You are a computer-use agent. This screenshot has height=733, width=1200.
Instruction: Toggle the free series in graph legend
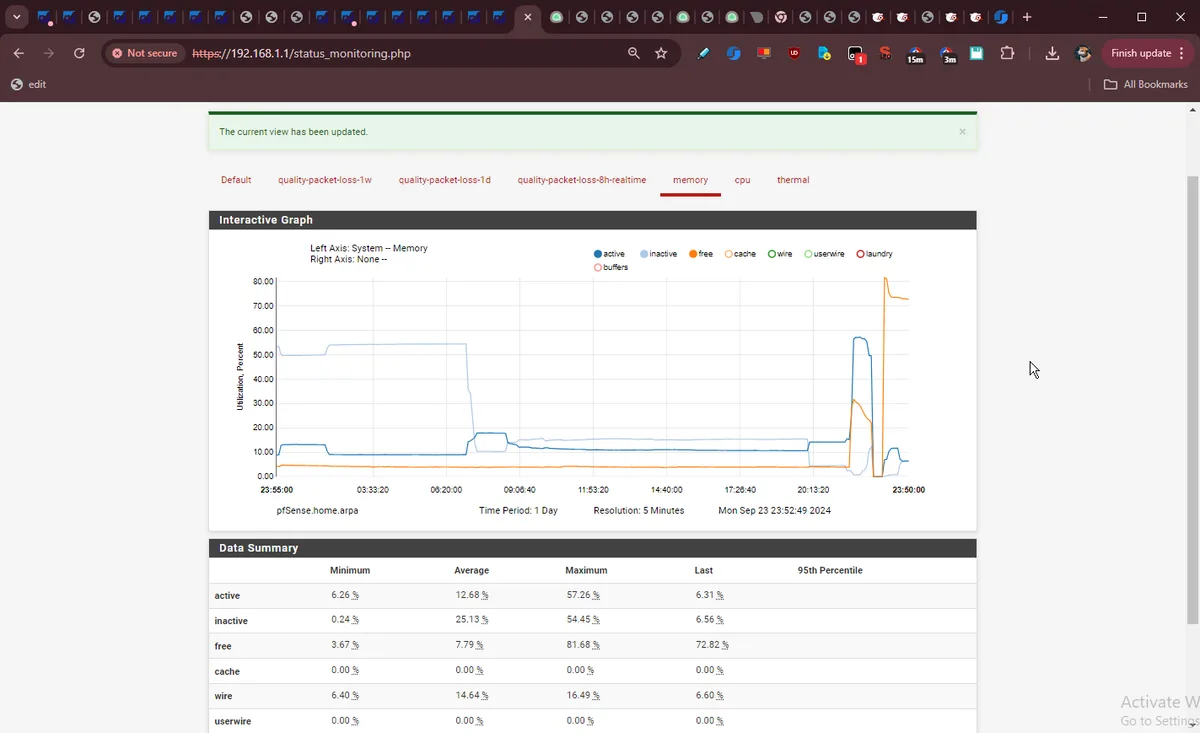(701, 254)
